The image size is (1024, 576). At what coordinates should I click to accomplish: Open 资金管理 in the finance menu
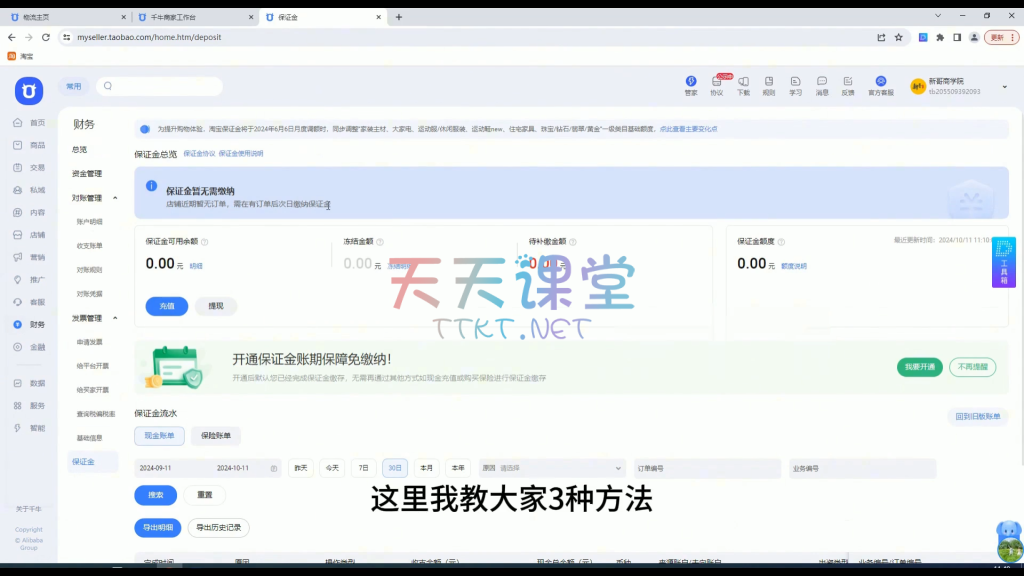87,174
